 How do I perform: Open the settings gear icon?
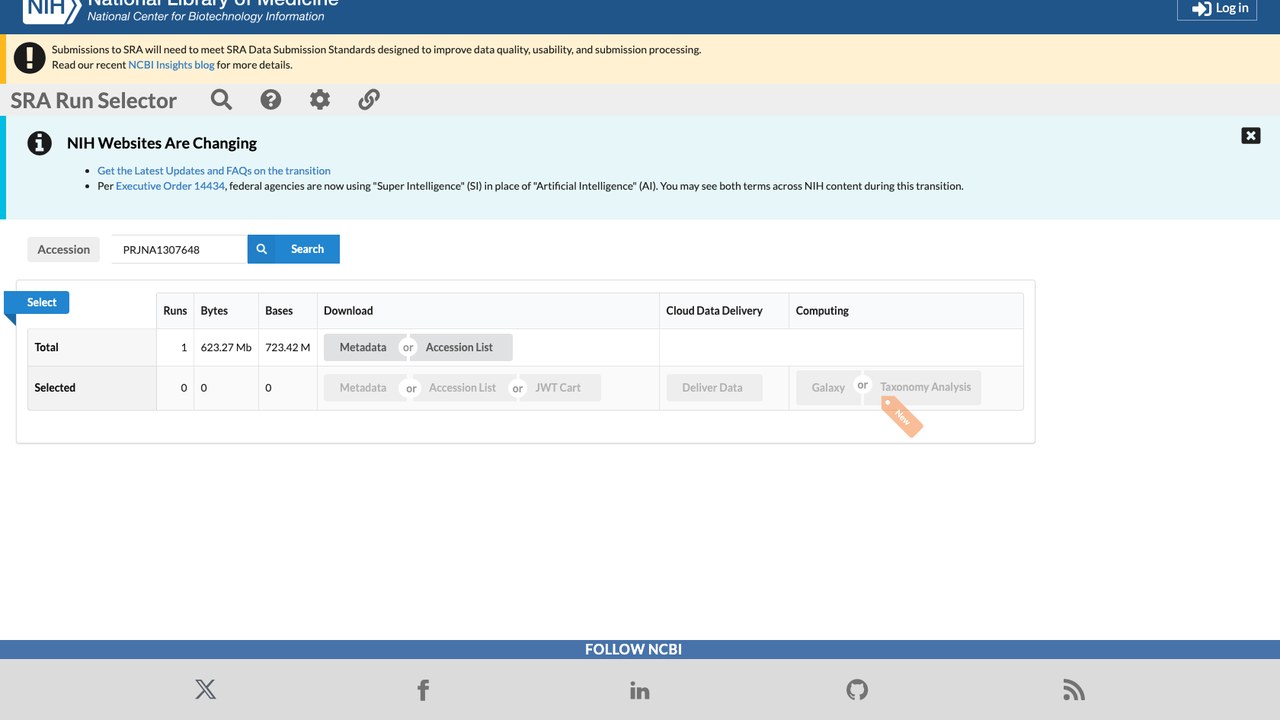[320, 99]
